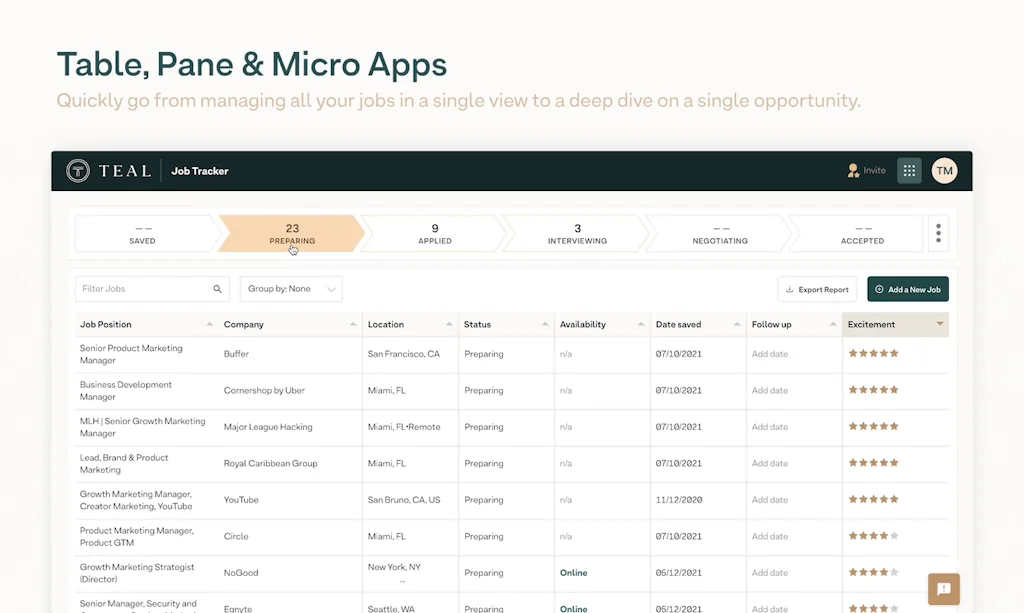This screenshot has height=613, width=1024.
Task: Click the download icon on Export Report
Action: click(x=791, y=289)
